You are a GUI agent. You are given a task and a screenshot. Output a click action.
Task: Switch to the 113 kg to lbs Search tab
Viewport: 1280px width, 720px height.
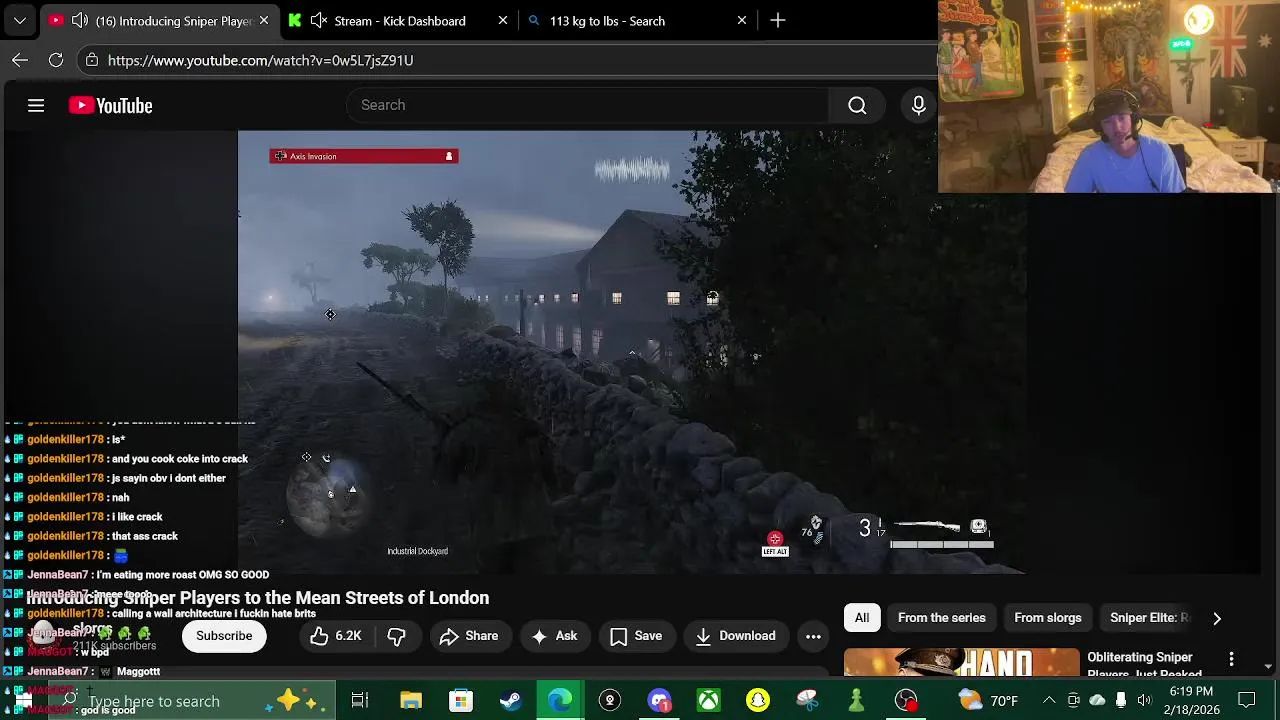click(606, 20)
